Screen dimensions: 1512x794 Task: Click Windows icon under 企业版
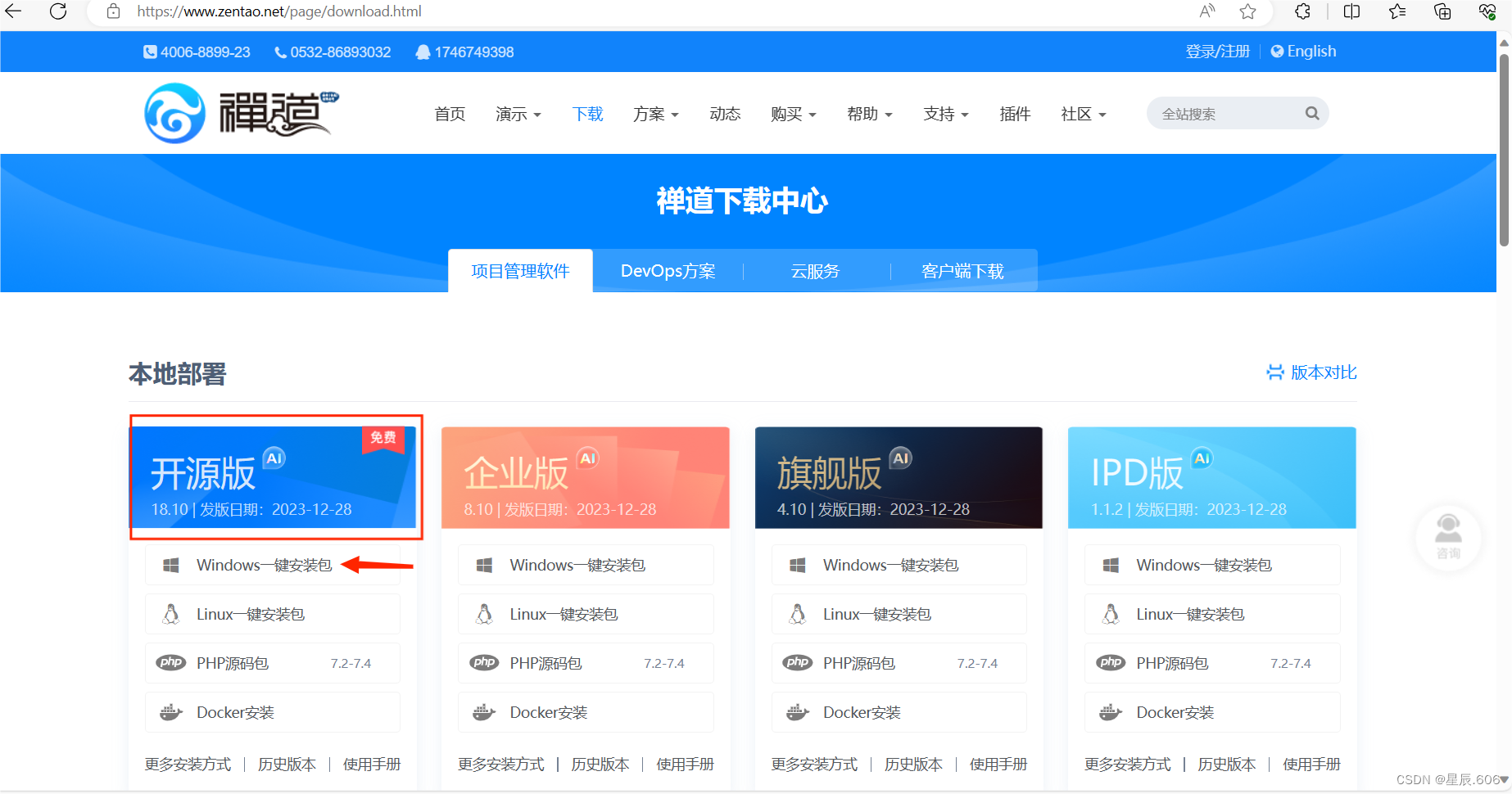(484, 566)
